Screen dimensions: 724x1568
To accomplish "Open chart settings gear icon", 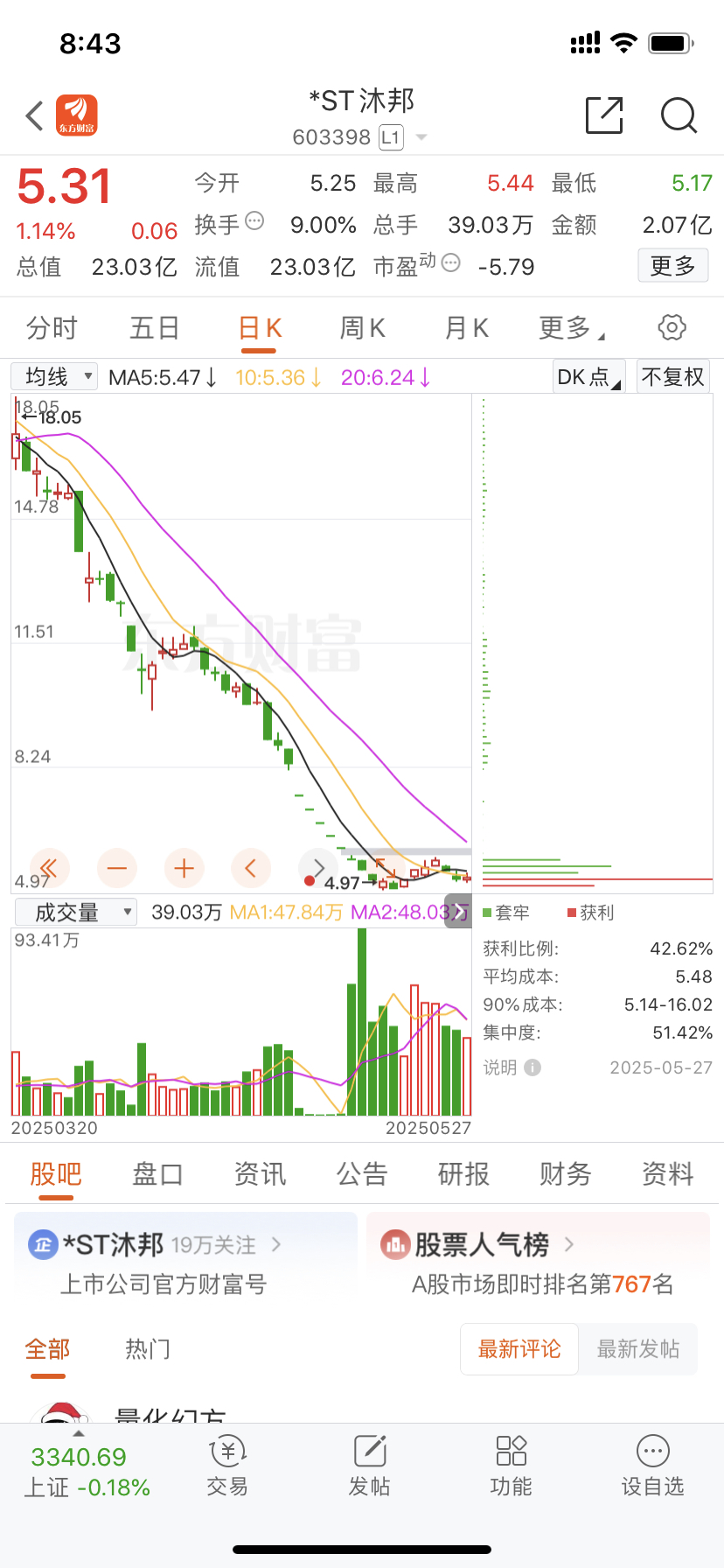I will (x=672, y=328).
